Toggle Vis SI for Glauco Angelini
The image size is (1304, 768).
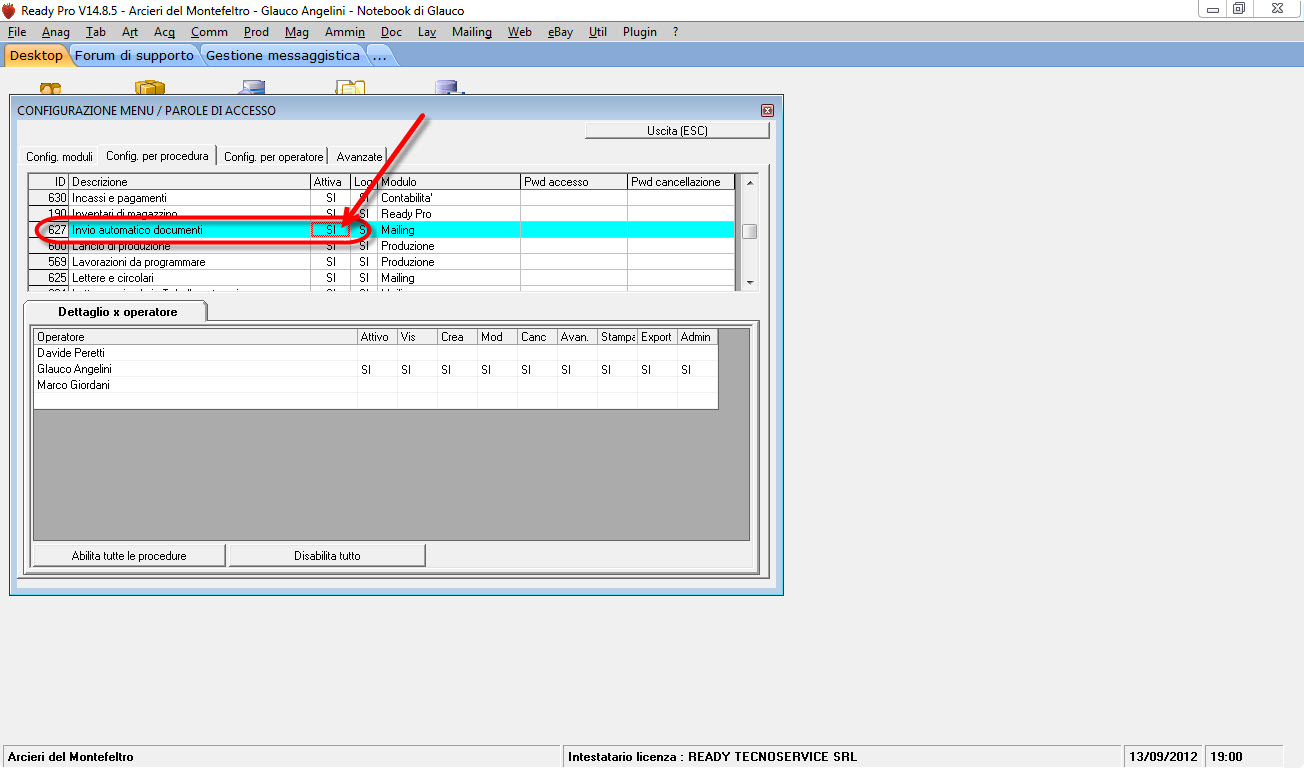(x=417, y=369)
